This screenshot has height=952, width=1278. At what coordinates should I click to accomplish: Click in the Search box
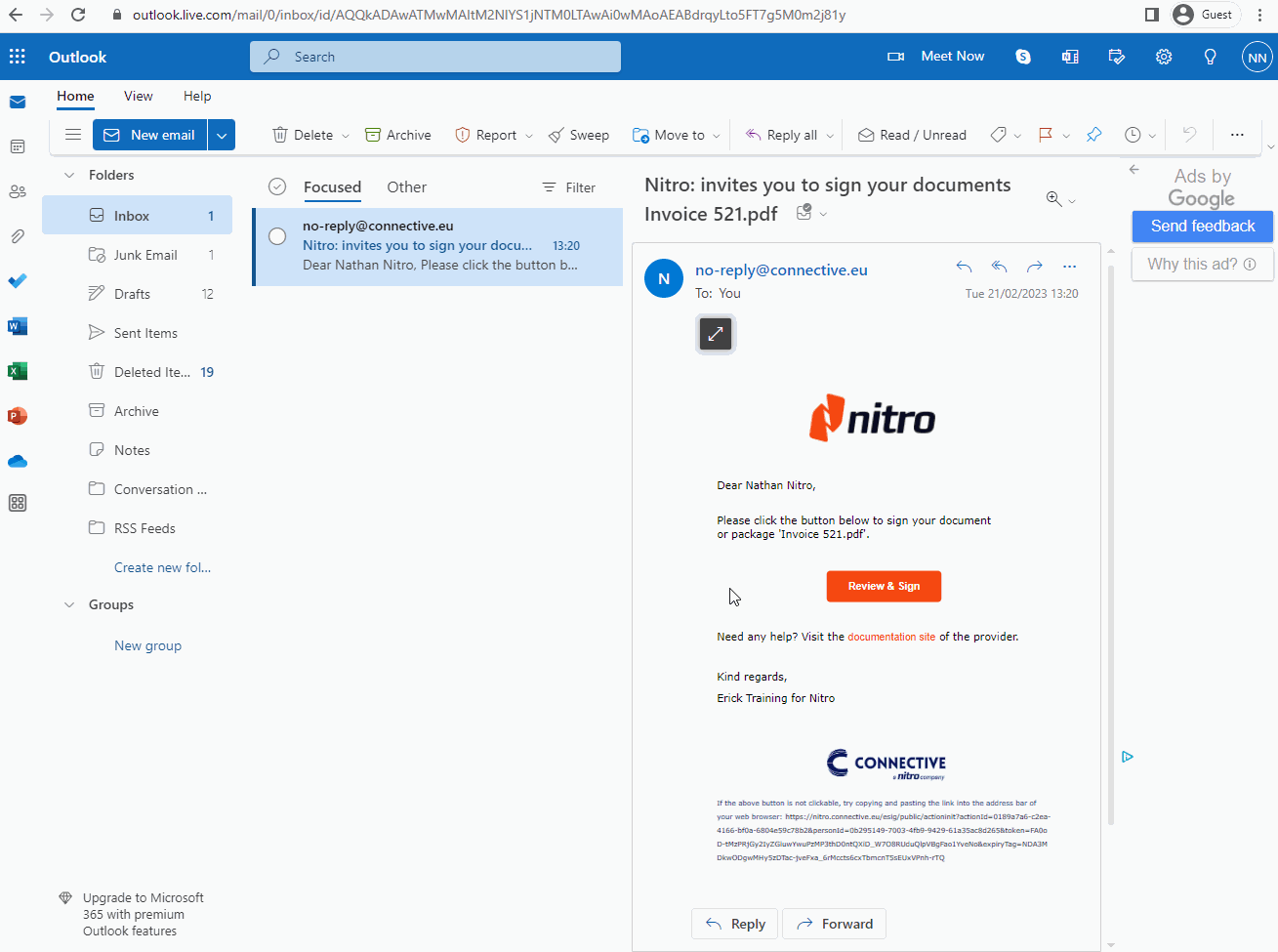click(435, 57)
